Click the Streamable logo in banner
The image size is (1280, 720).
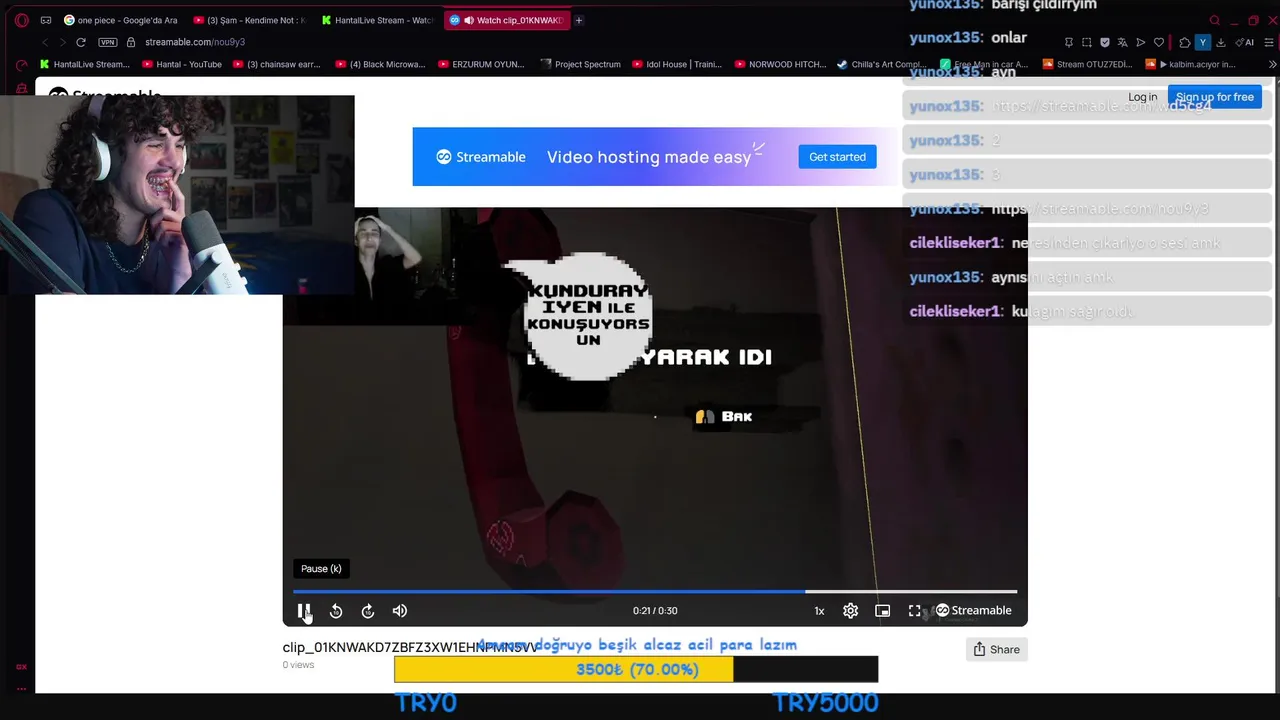481,157
